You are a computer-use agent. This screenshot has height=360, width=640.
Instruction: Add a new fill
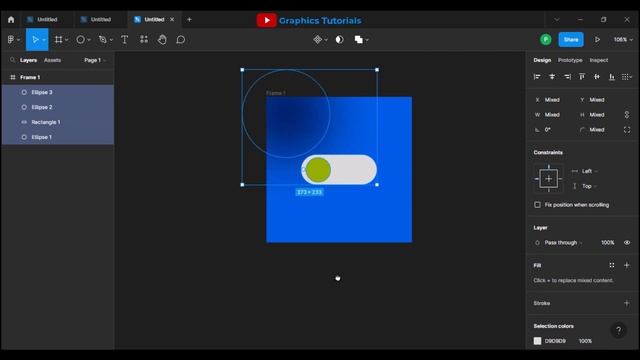tap(627, 265)
